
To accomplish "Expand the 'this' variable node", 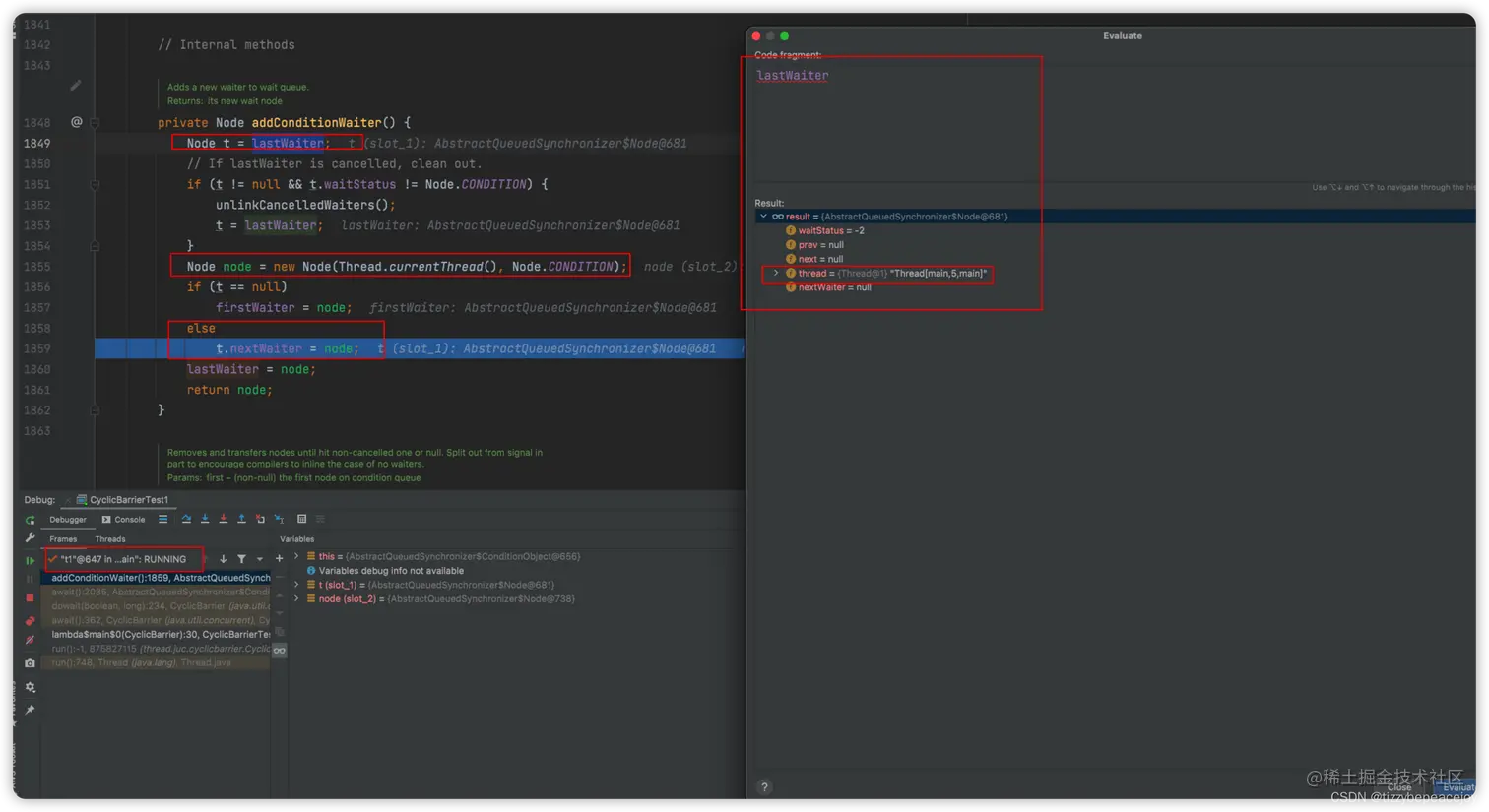I will pyautogui.click(x=296, y=556).
